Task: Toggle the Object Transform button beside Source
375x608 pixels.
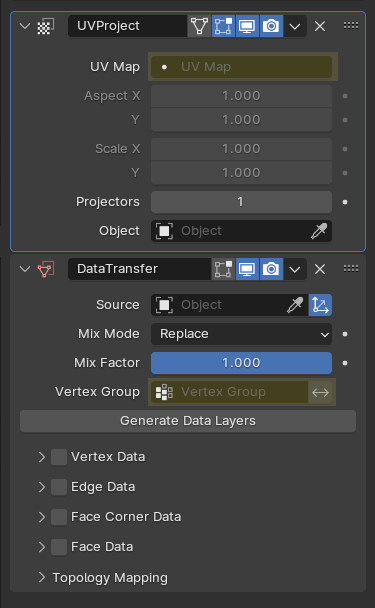Action: (x=320, y=305)
